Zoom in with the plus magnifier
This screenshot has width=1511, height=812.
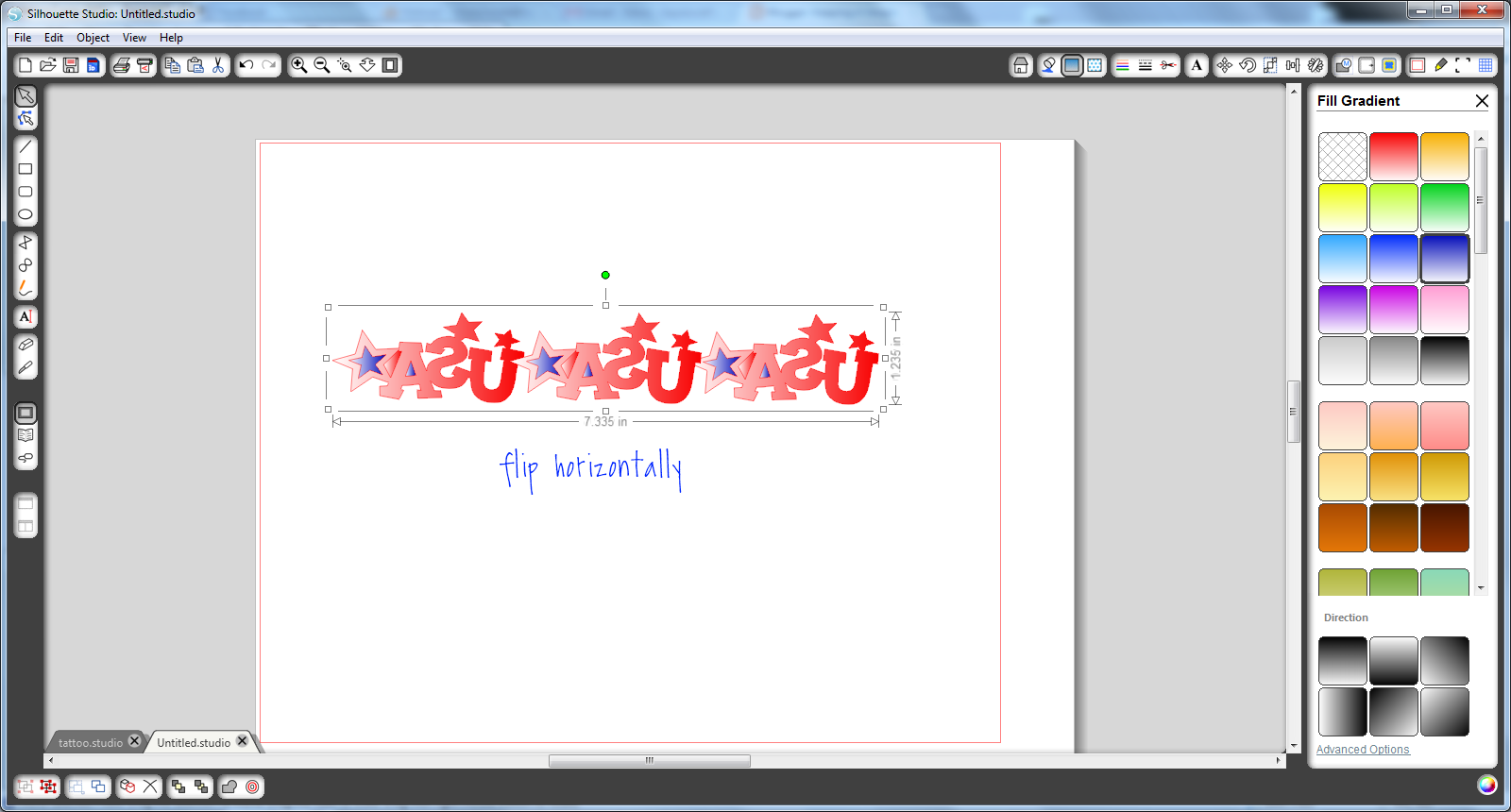click(x=299, y=65)
